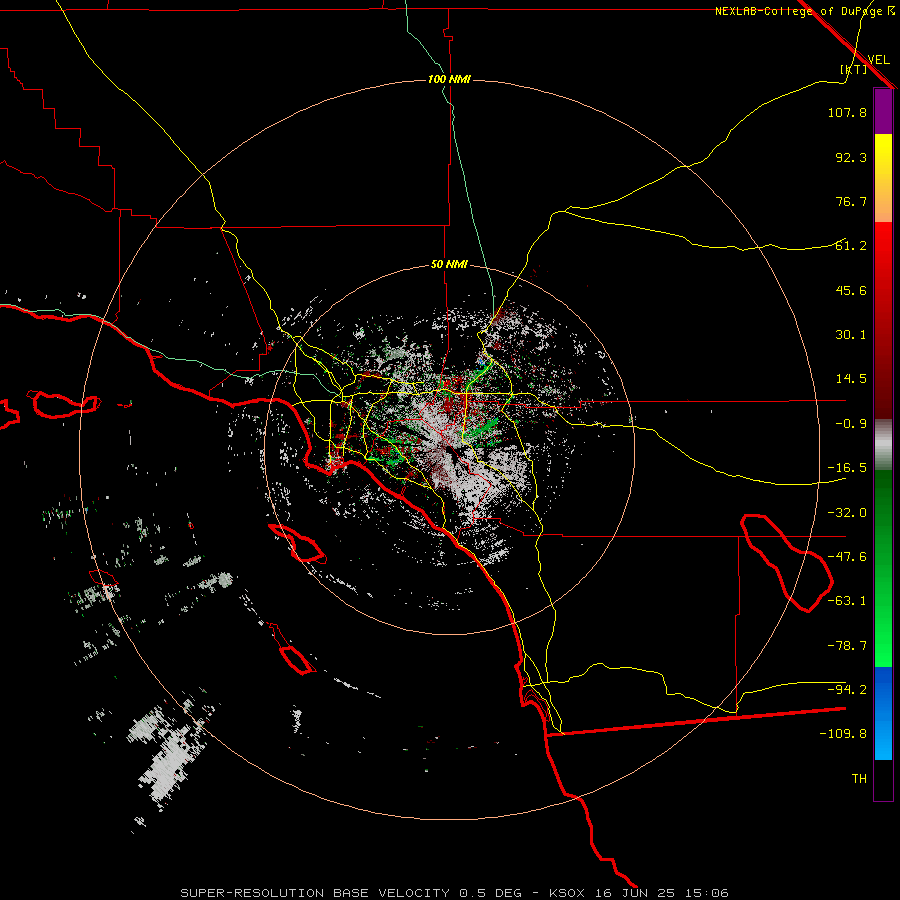Screen dimensions: 900x900
Task: Click the gray near-zero segment of color bar
Action: click(x=883, y=445)
